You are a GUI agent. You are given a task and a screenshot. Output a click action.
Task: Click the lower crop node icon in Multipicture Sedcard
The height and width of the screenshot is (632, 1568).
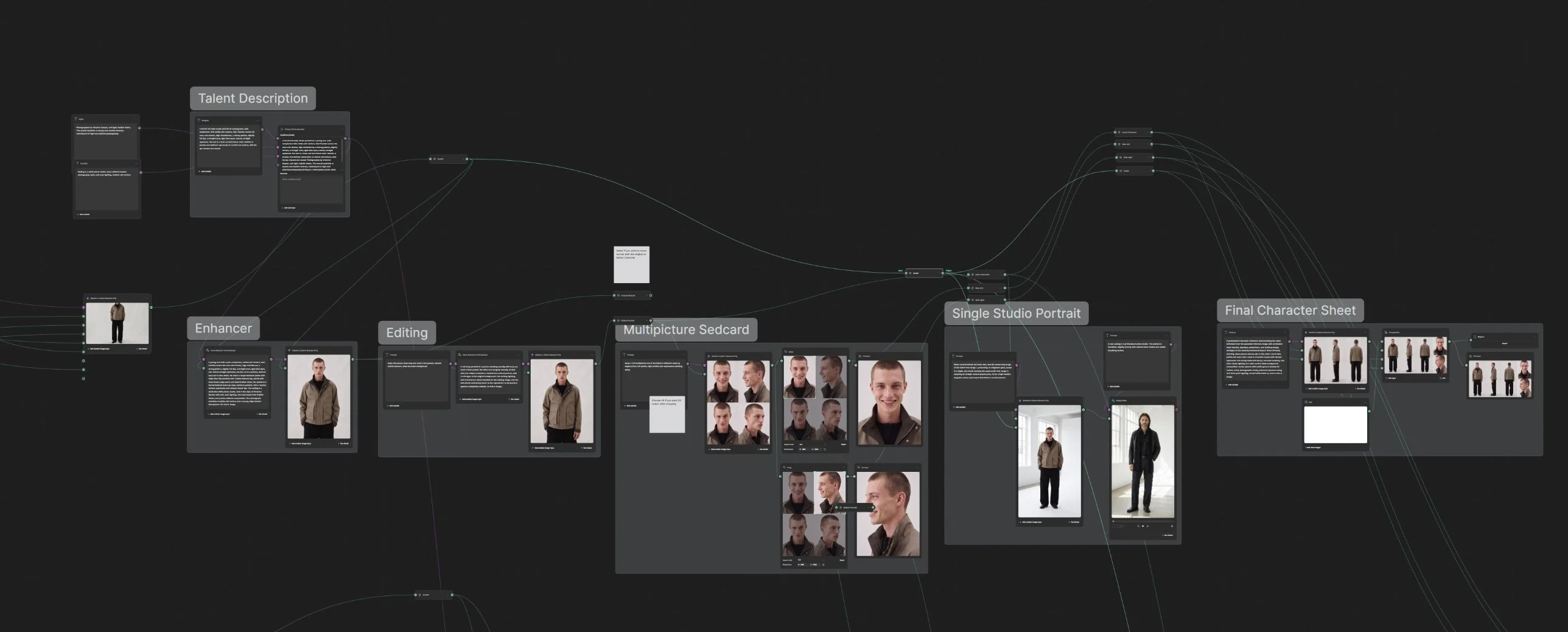click(x=785, y=468)
